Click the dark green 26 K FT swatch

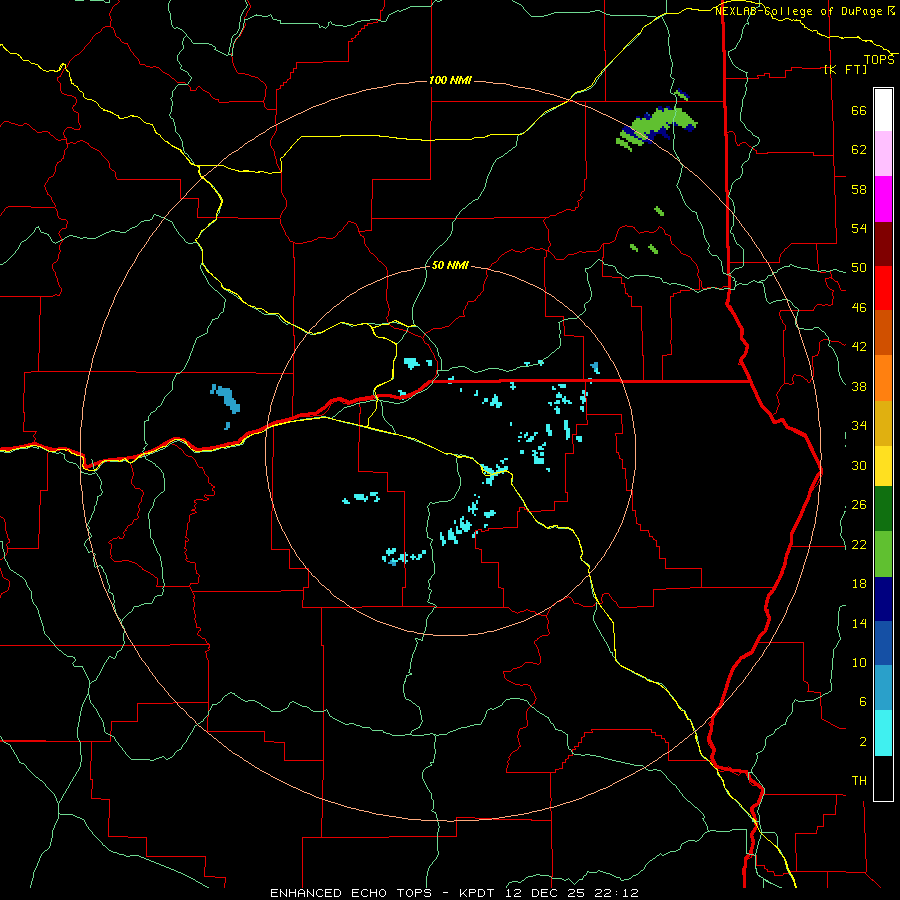pyautogui.click(x=883, y=509)
